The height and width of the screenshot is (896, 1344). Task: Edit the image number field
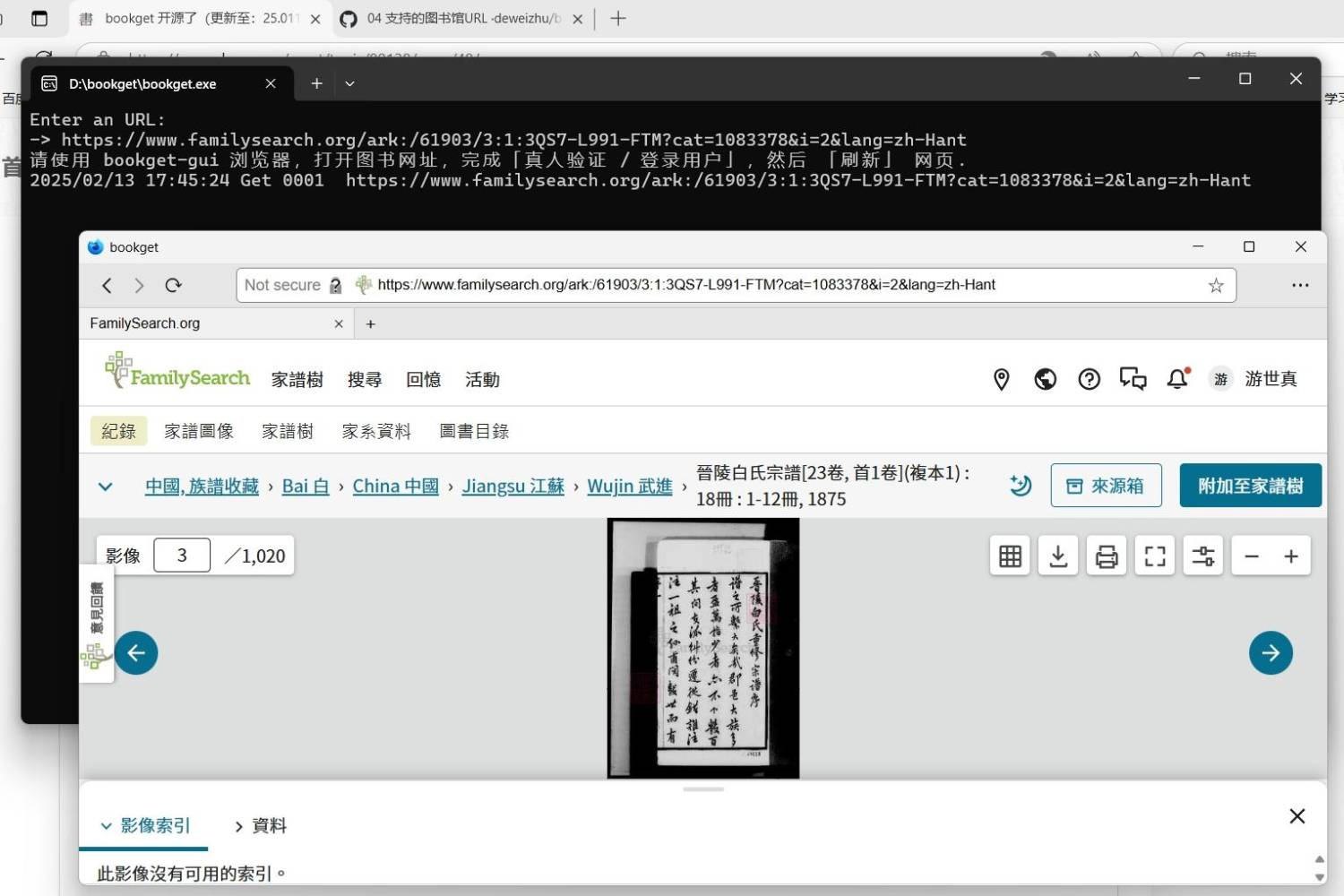(x=182, y=555)
